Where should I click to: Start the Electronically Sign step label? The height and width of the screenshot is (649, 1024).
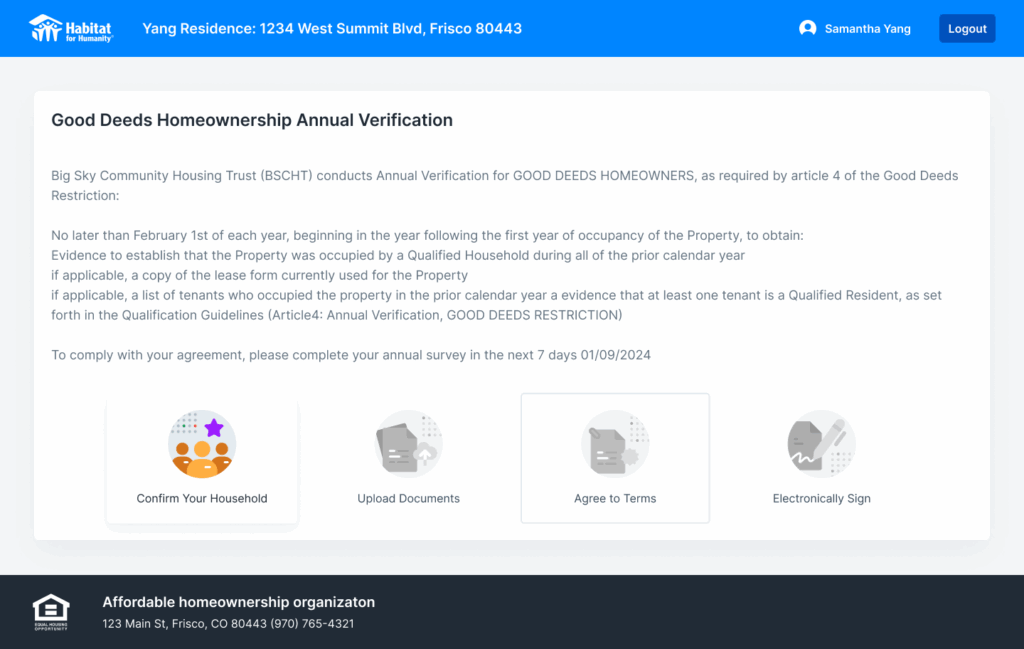click(821, 498)
